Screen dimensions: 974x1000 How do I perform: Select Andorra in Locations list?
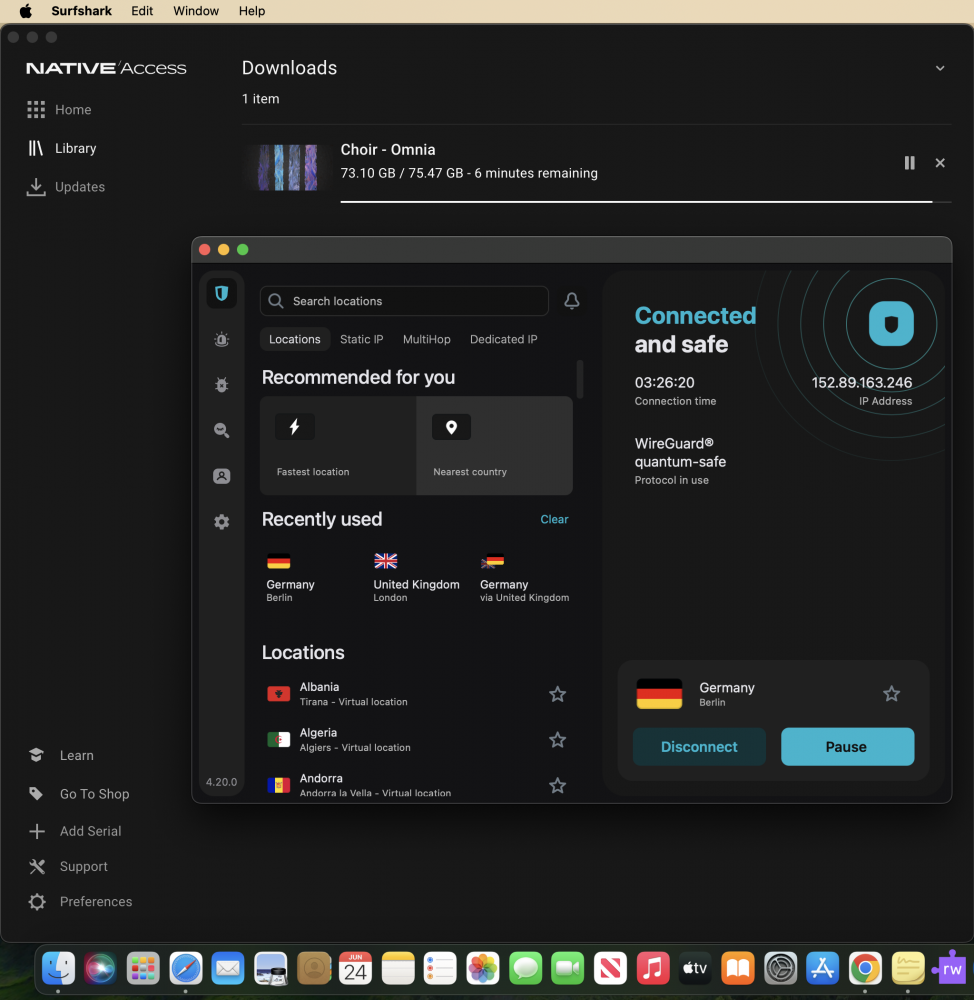pos(417,785)
